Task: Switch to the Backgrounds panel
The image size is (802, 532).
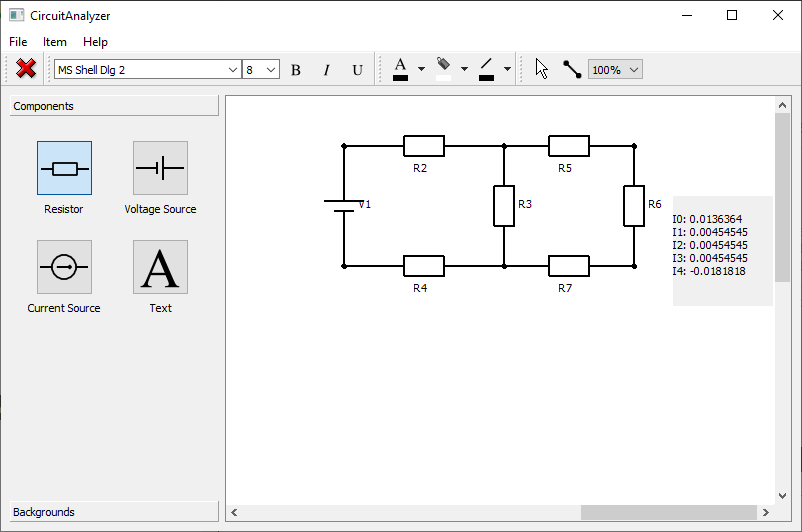Action: coord(113,512)
